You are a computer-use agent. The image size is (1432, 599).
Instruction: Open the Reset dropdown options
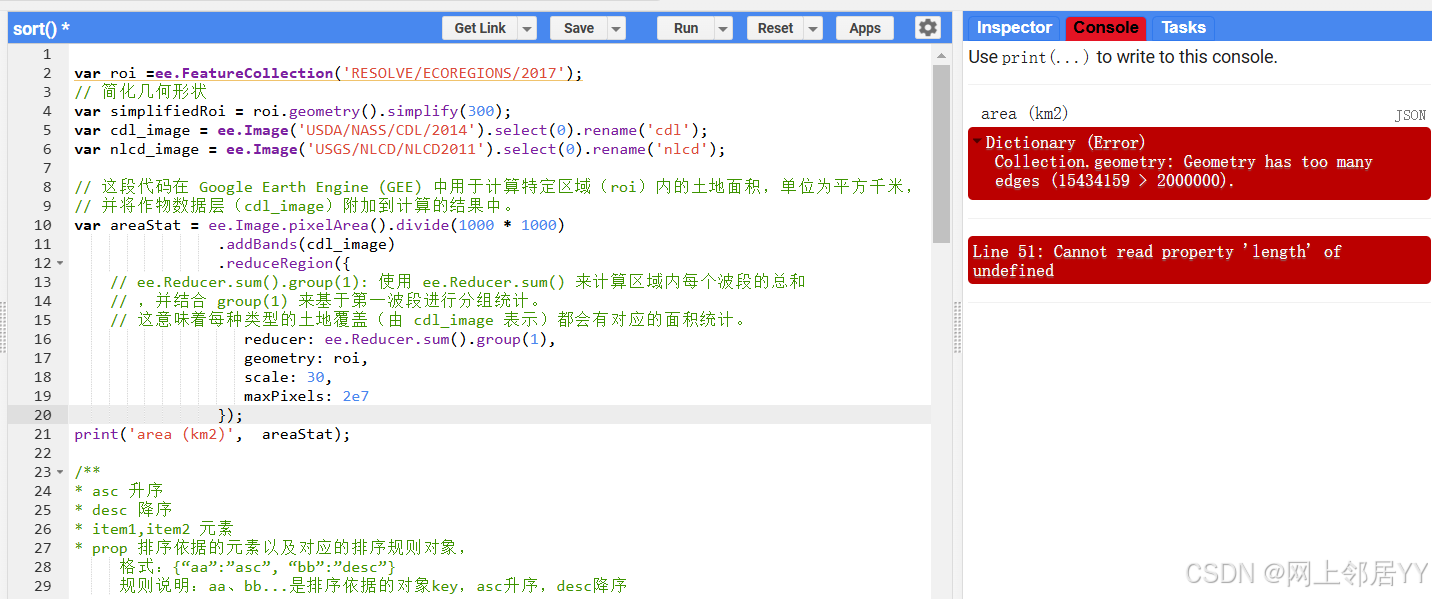[811, 27]
